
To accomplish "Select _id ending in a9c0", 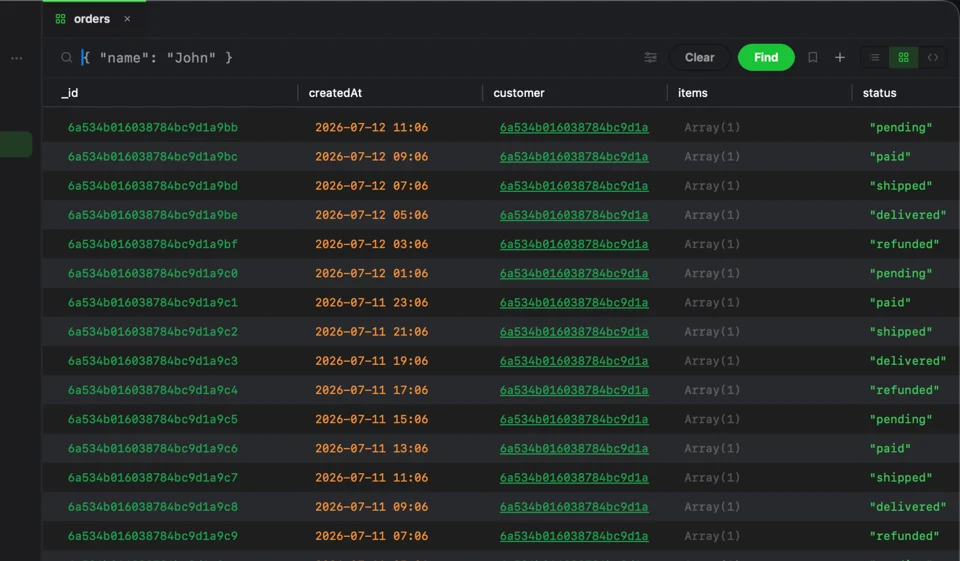I will (152, 273).
